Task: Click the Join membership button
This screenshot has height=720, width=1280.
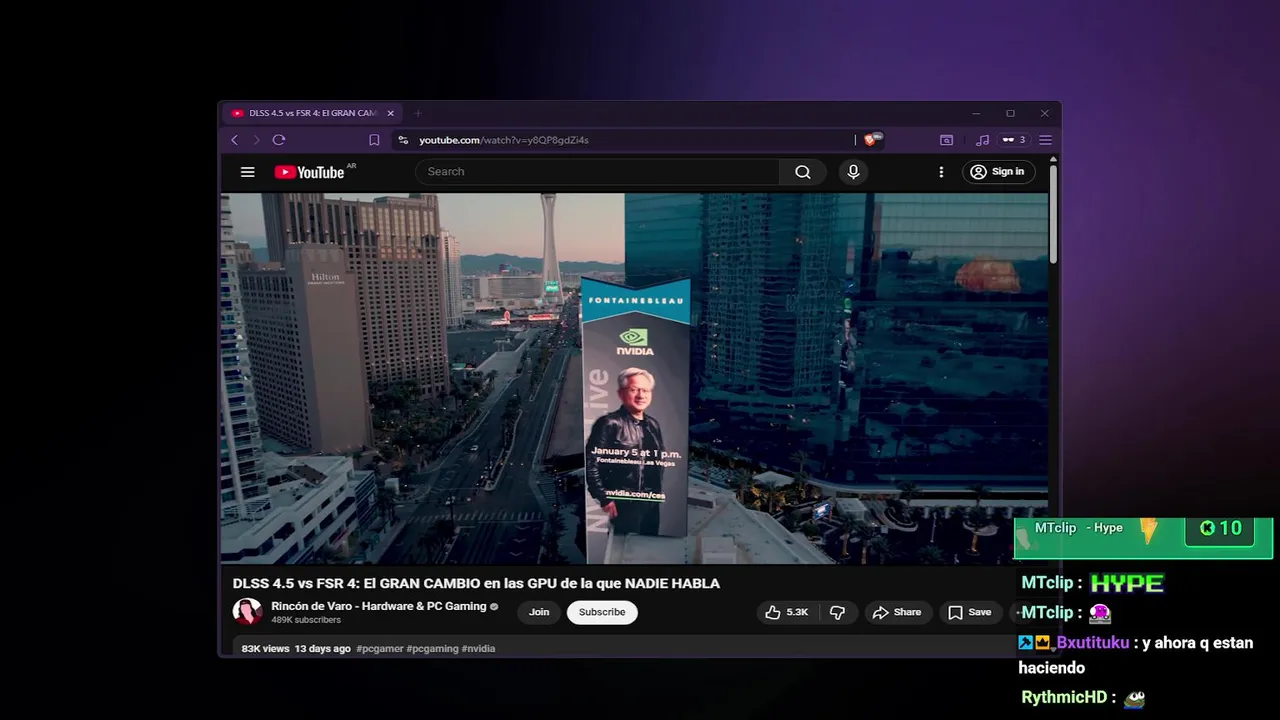Action: click(x=539, y=612)
